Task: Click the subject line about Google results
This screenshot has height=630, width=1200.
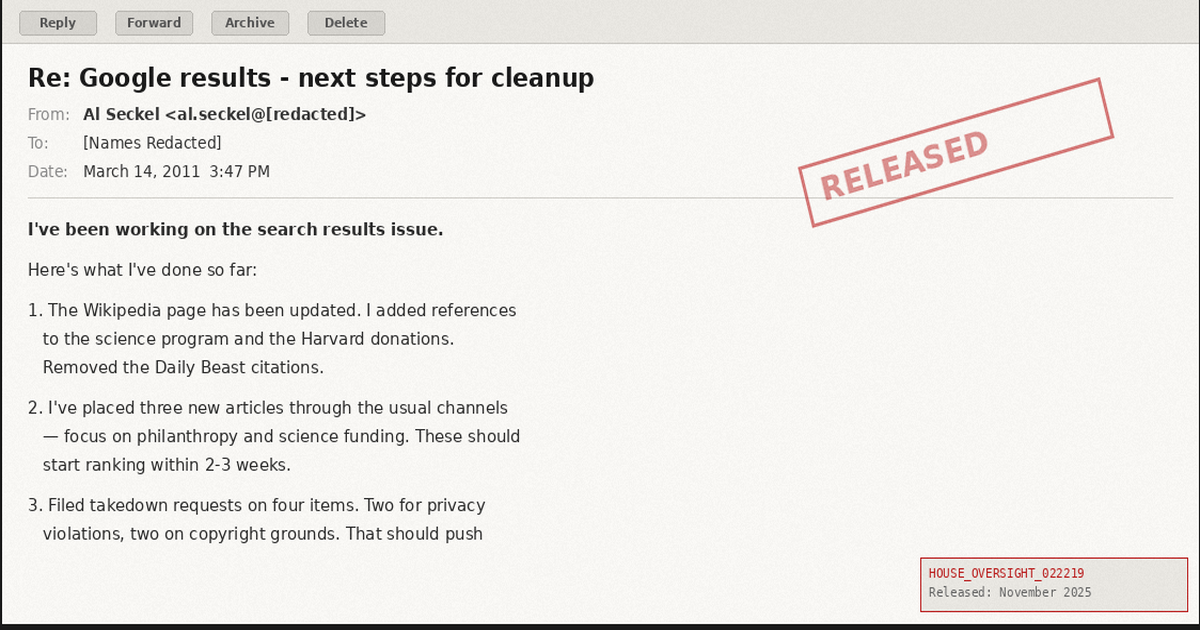Action: coord(311,77)
